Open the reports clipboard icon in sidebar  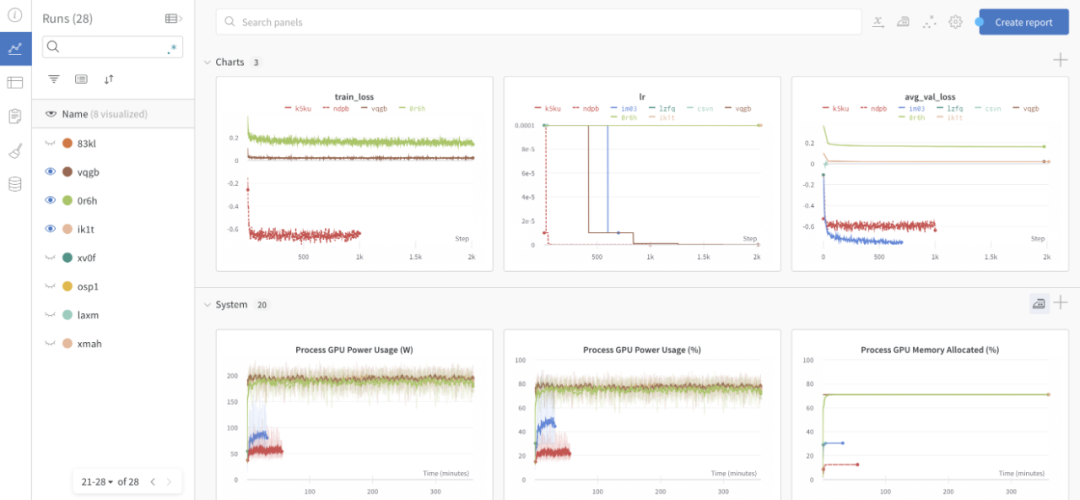[x=15, y=116]
